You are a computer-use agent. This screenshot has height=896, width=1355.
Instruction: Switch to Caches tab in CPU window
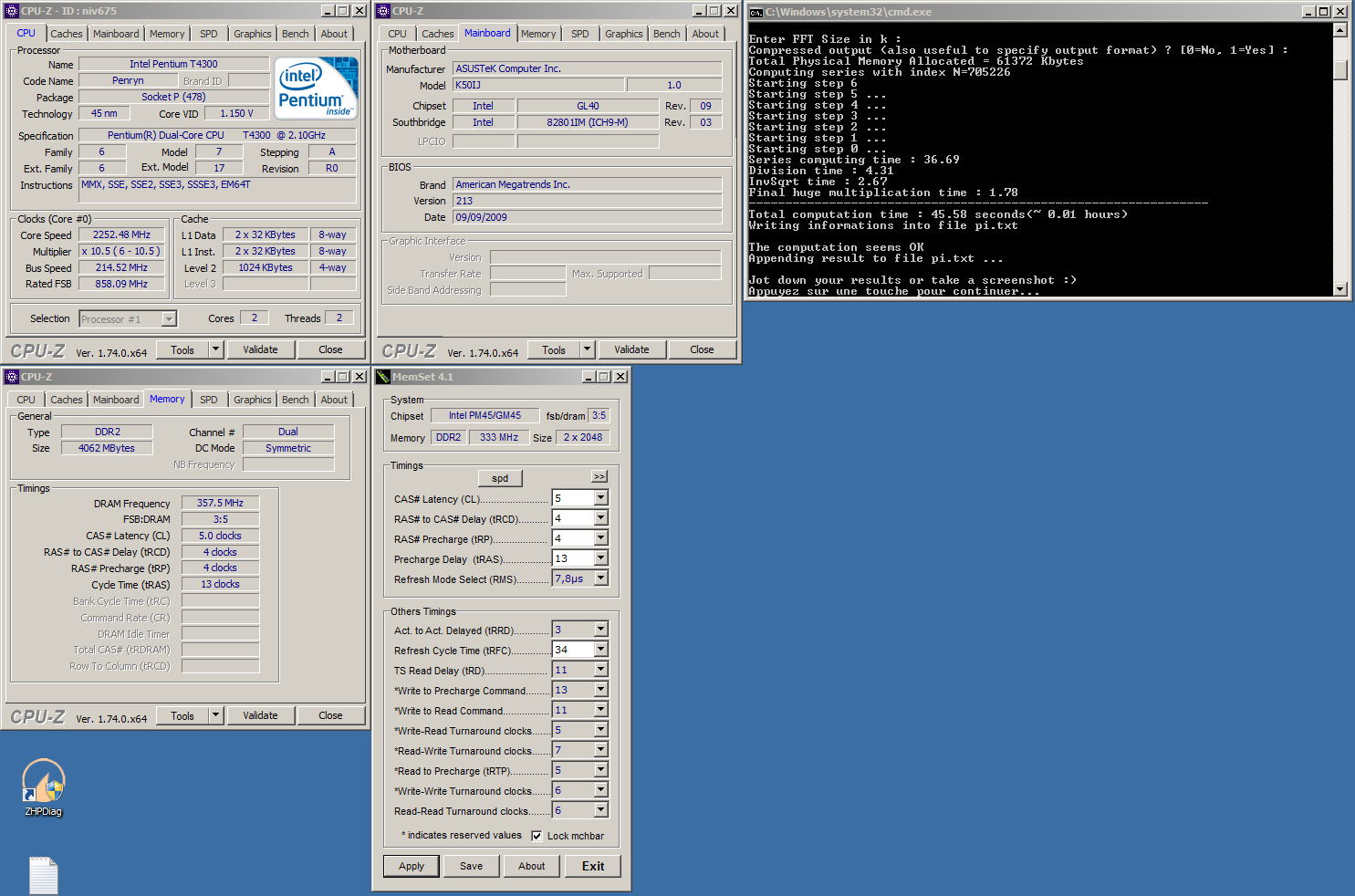click(x=67, y=34)
